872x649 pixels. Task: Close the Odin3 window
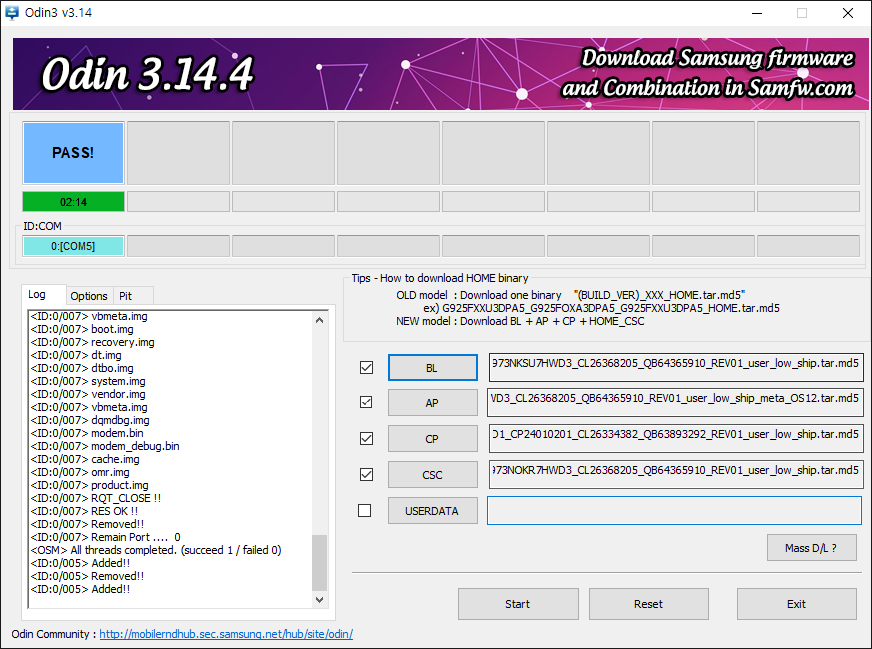[848, 13]
